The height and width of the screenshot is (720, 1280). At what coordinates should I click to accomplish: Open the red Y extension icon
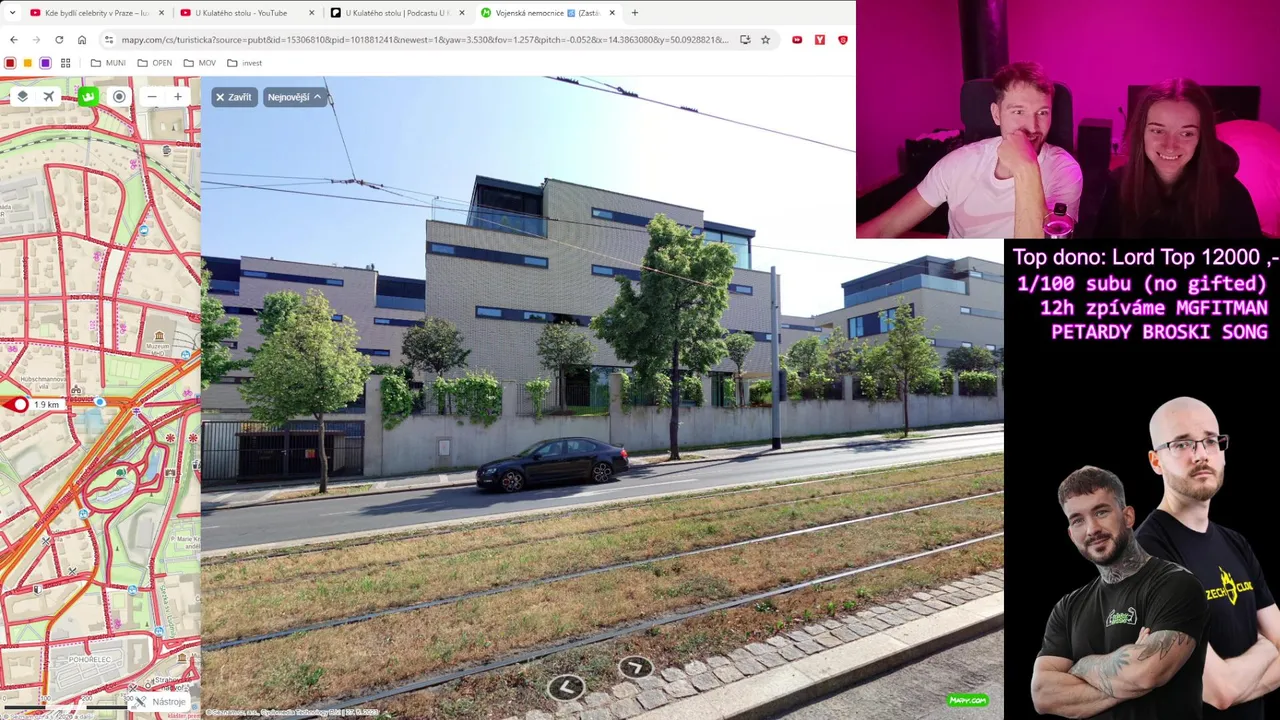820,40
